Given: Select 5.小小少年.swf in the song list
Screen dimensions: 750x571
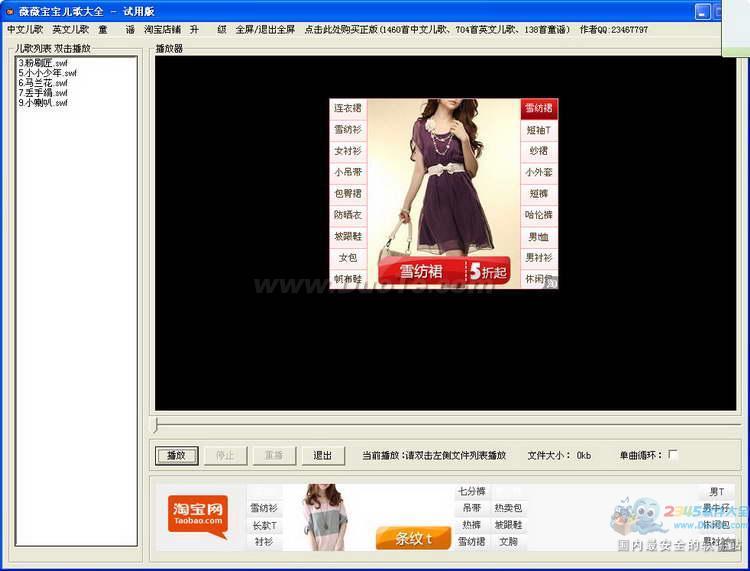Looking at the screenshot, I should pos(47,73).
